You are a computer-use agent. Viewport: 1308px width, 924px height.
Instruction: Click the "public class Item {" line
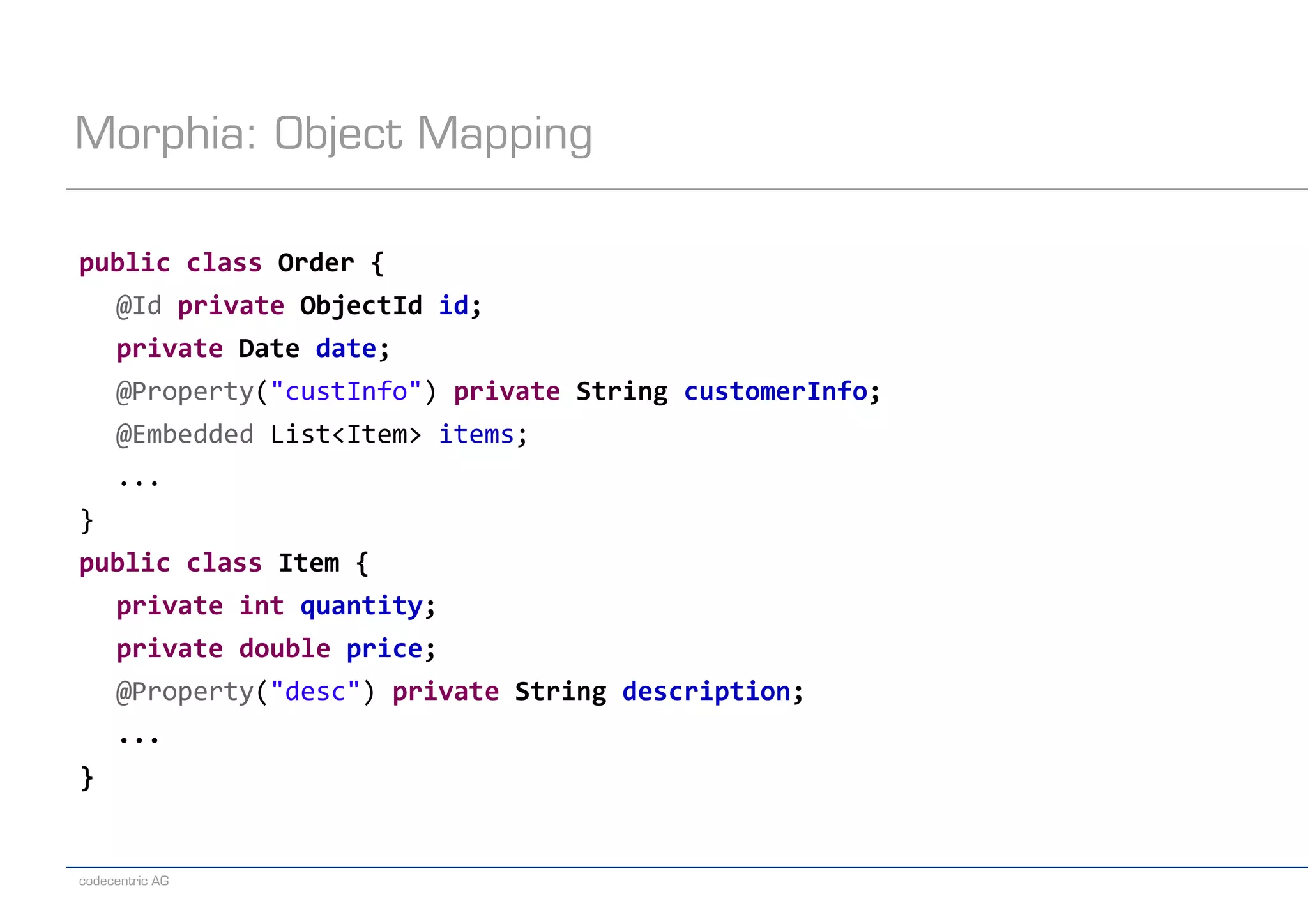pyautogui.click(x=224, y=563)
